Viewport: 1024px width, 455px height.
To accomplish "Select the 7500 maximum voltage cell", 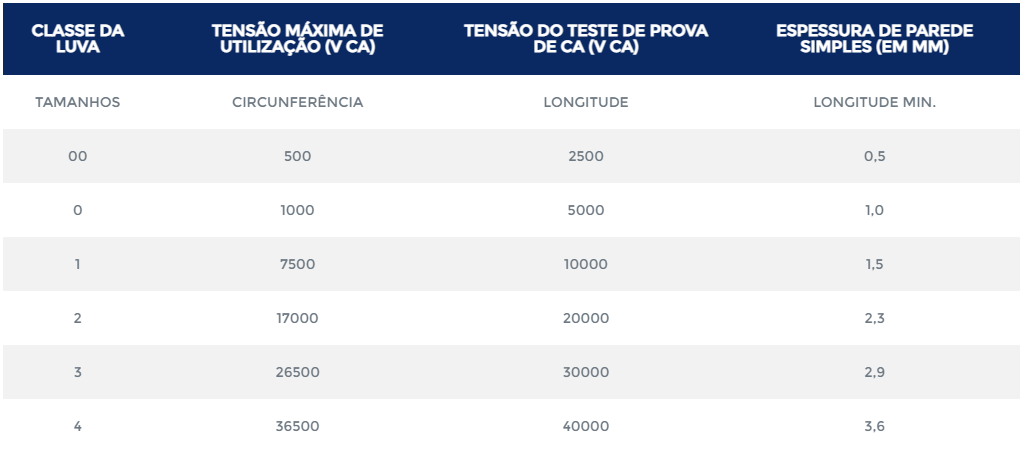I will click(298, 264).
